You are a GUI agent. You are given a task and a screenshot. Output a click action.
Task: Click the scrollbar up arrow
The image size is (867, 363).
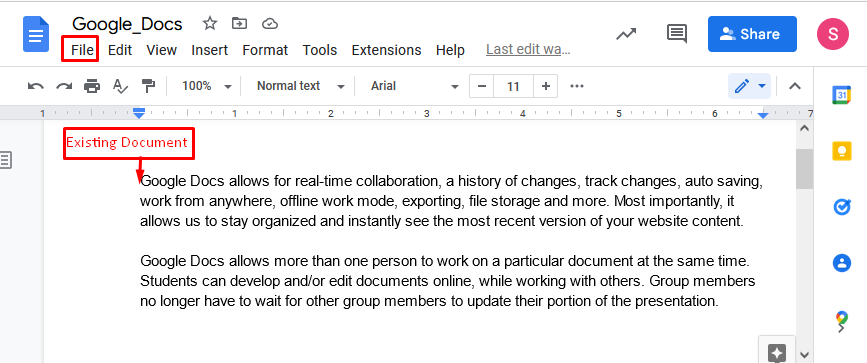(x=805, y=128)
